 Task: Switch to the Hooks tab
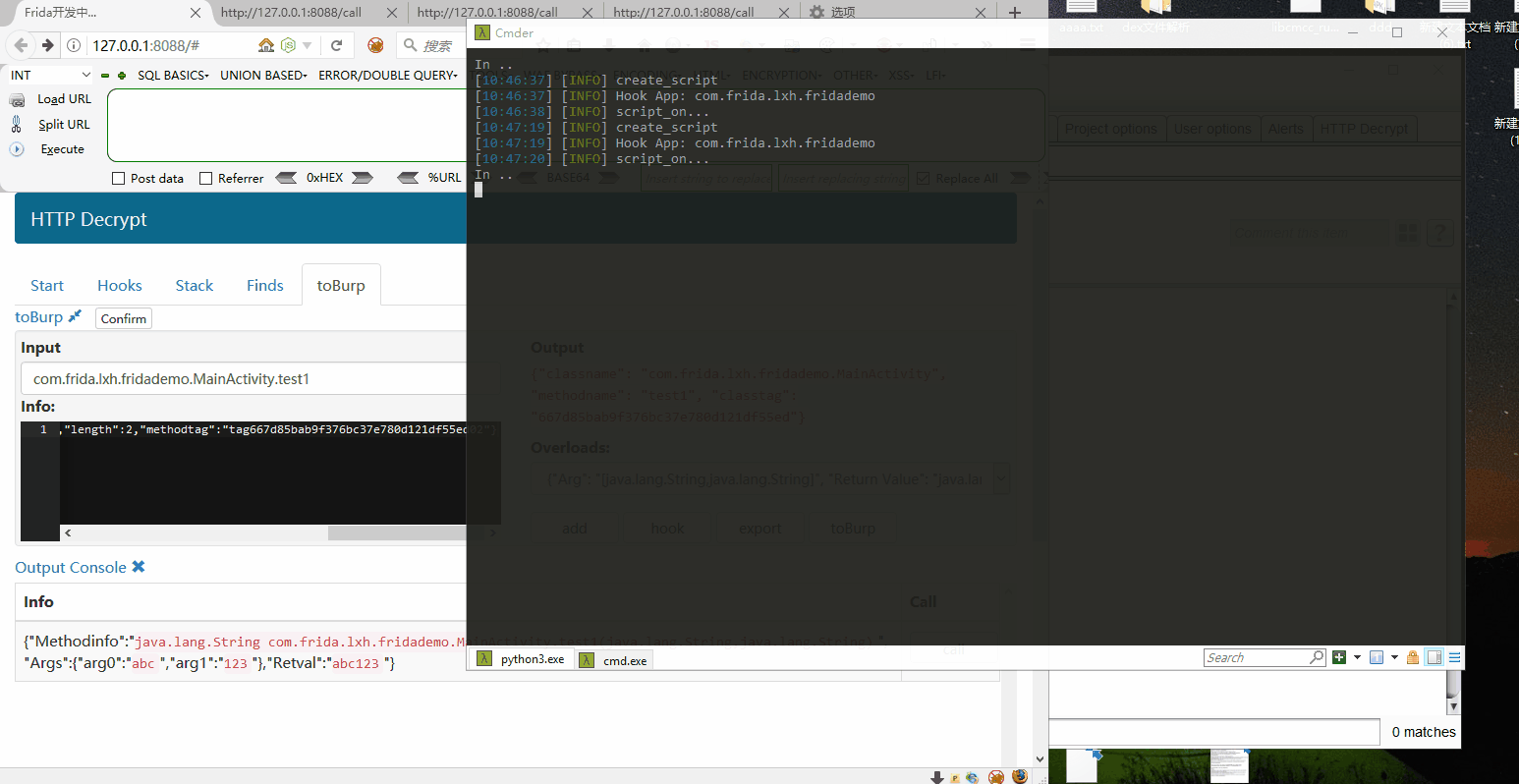[x=120, y=285]
